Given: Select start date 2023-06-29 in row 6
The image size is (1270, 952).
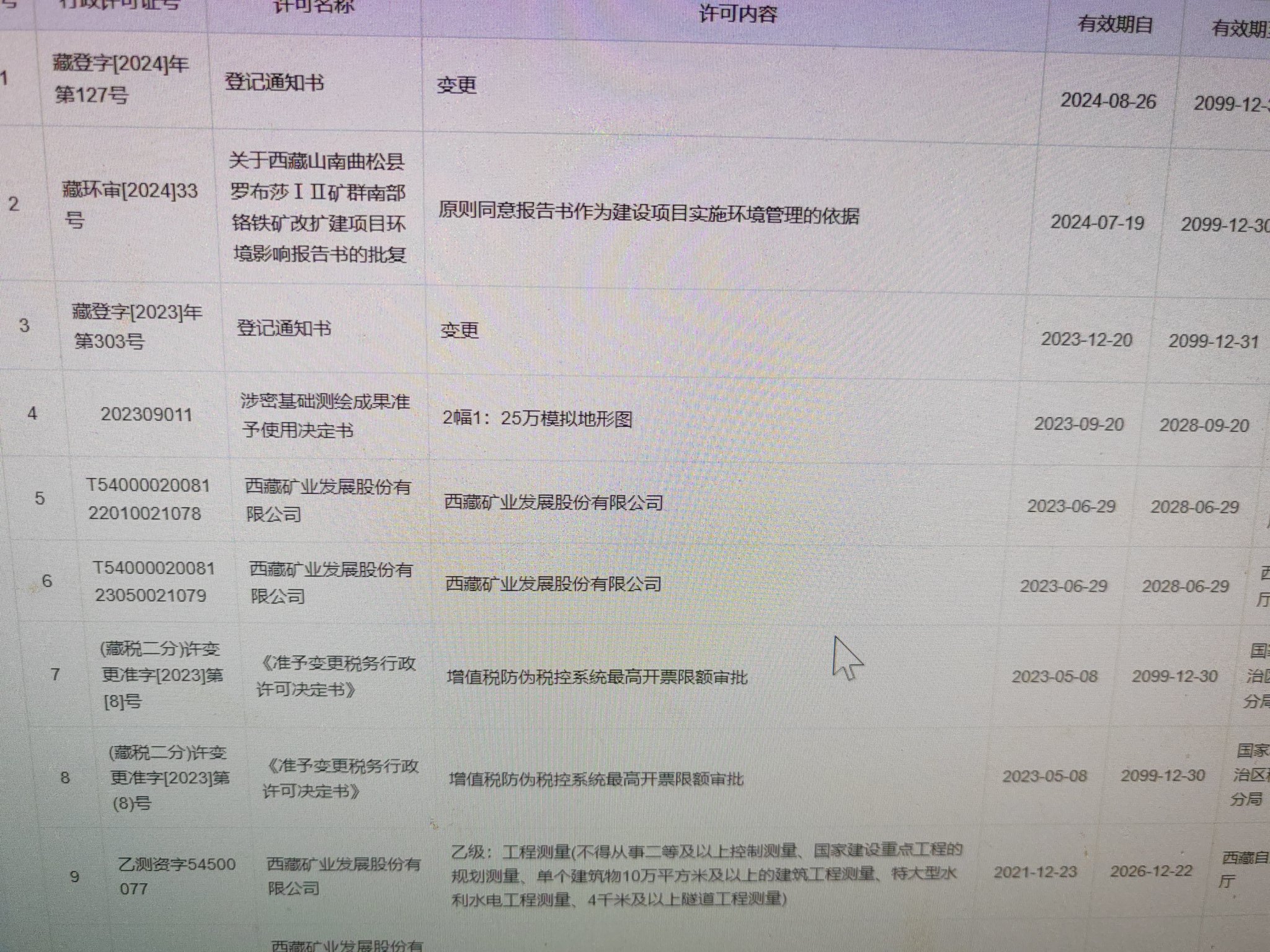Looking at the screenshot, I should click(x=1064, y=586).
